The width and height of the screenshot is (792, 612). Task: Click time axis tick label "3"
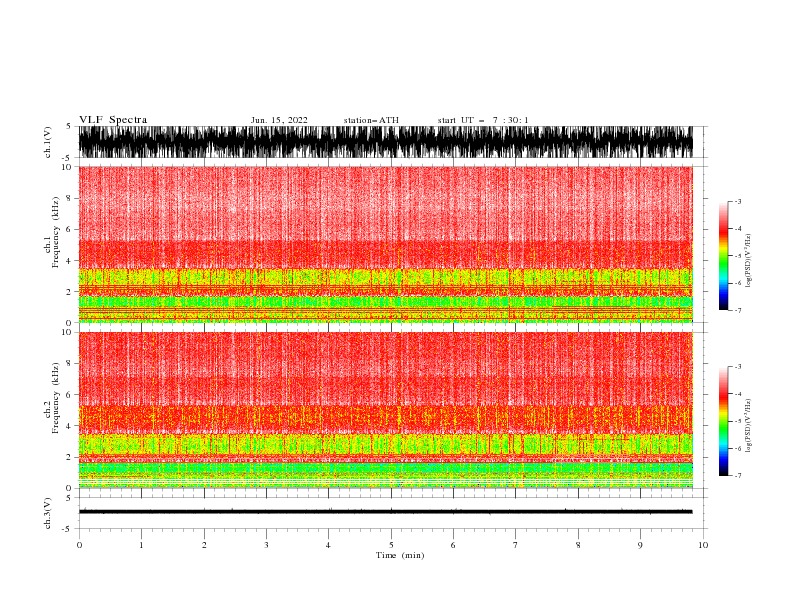[x=266, y=545]
